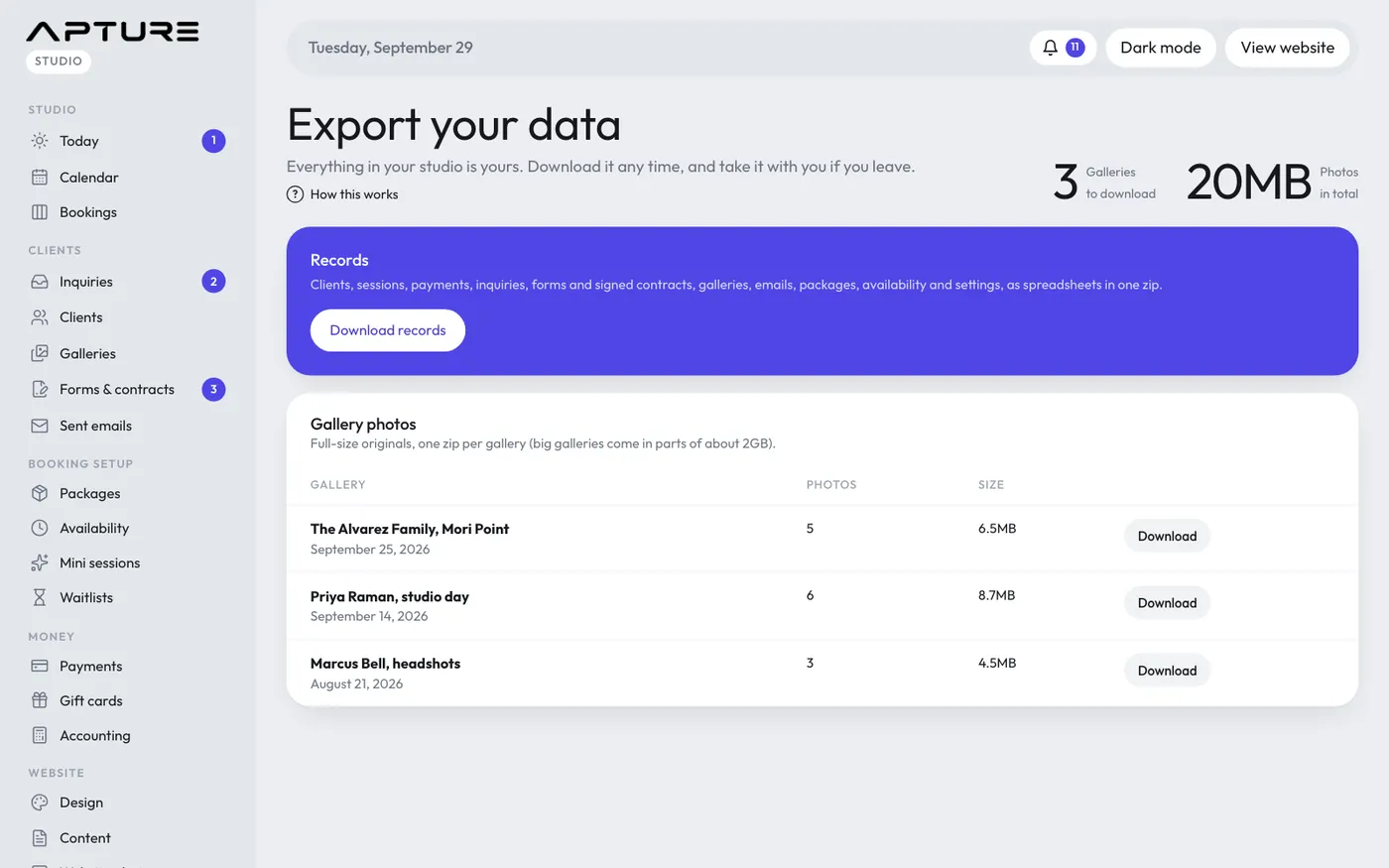
Task: Click the STUDIO pill under the logo
Action: click(x=59, y=62)
